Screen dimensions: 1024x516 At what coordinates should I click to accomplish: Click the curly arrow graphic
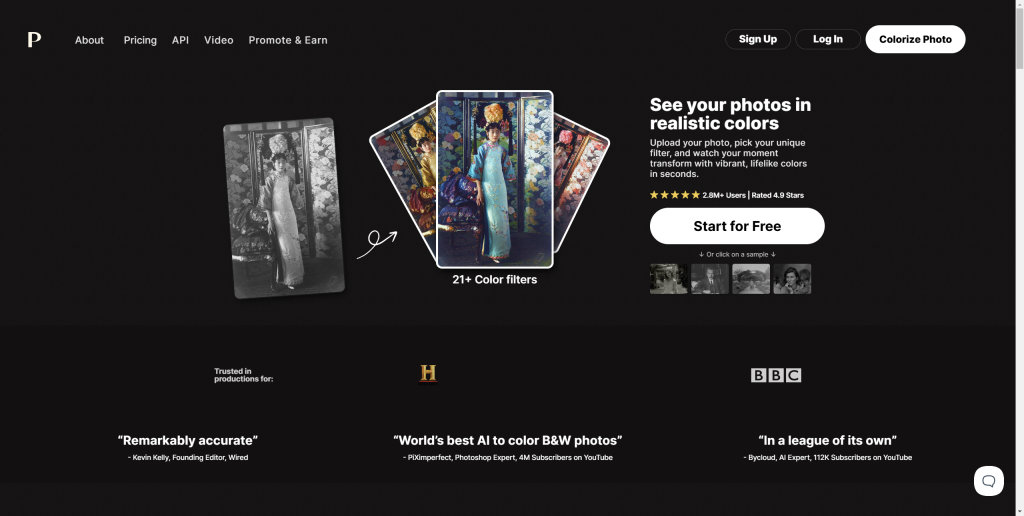point(377,244)
